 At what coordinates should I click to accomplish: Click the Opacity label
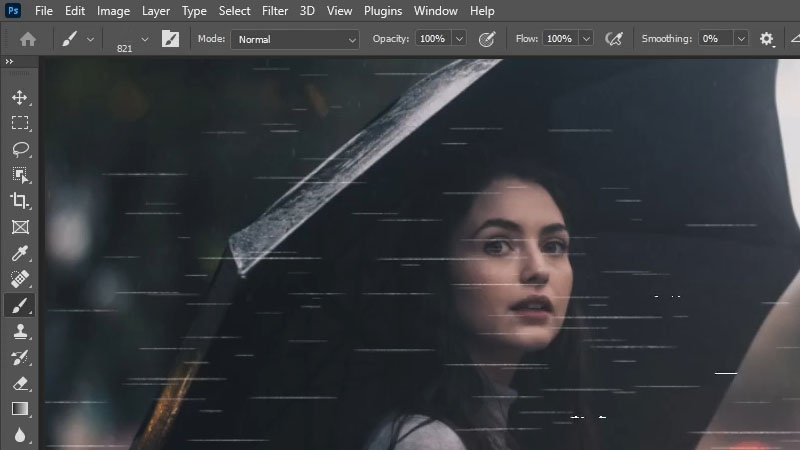(391, 39)
